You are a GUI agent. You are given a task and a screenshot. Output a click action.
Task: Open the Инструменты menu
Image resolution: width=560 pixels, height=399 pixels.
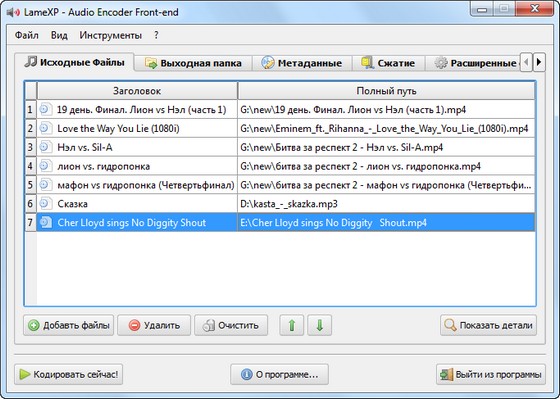coord(111,35)
